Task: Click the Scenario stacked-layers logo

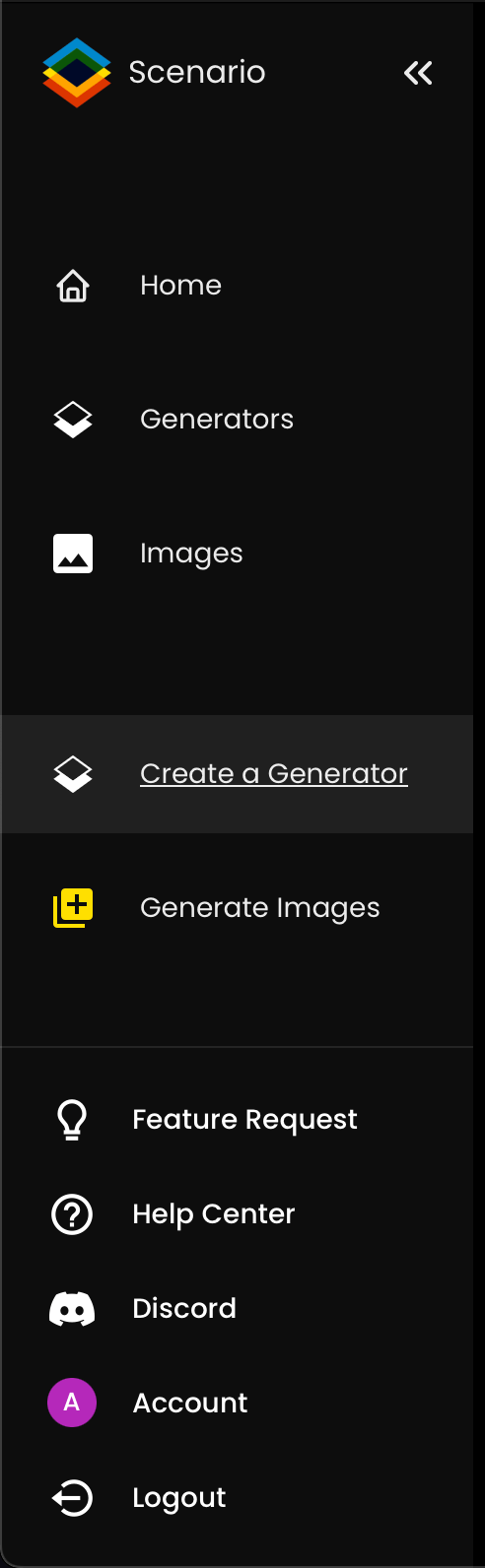Action: pos(76,72)
